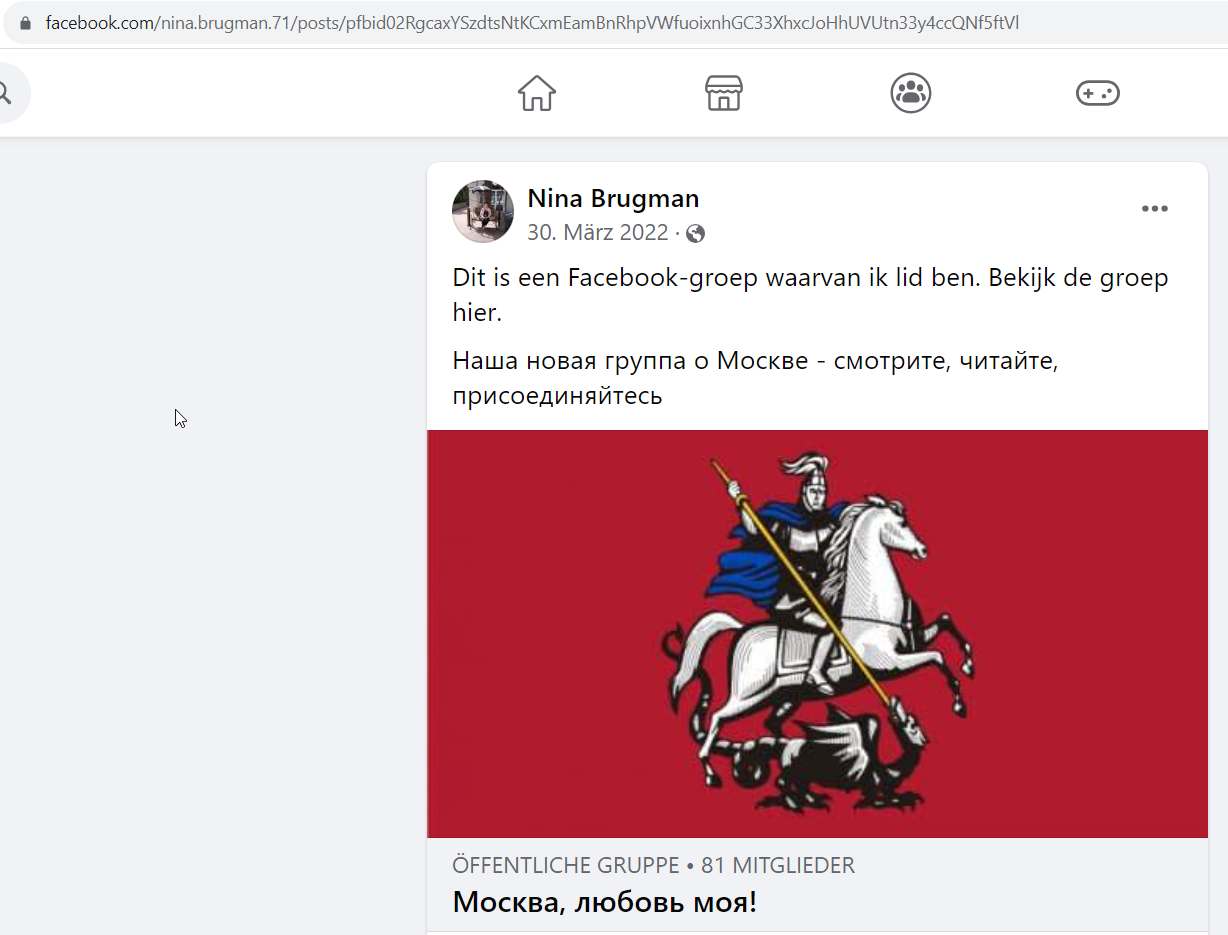Open the post date 30. März 2022
The height and width of the screenshot is (935, 1228).
[x=597, y=232]
